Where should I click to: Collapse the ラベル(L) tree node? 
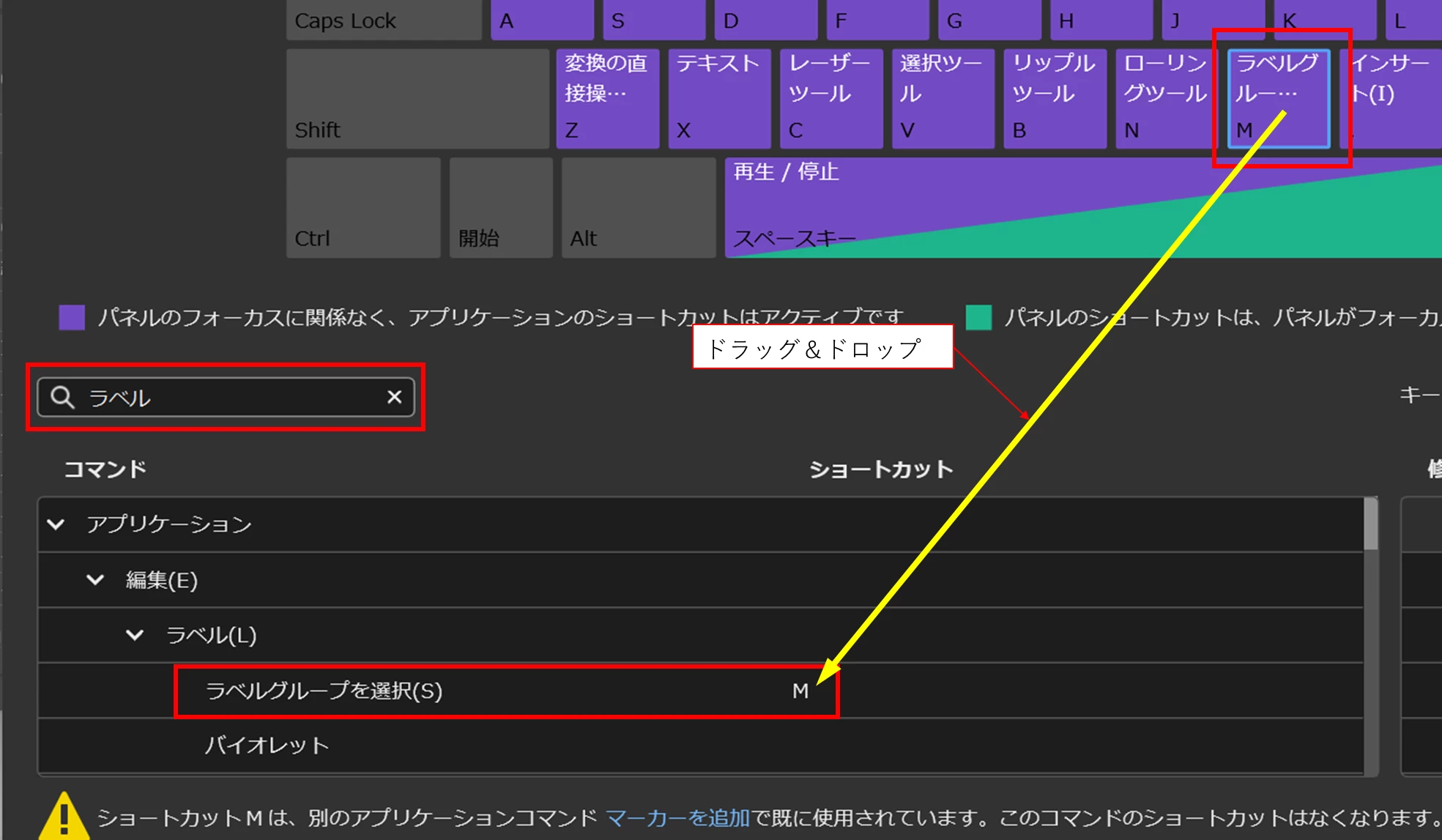(135, 635)
